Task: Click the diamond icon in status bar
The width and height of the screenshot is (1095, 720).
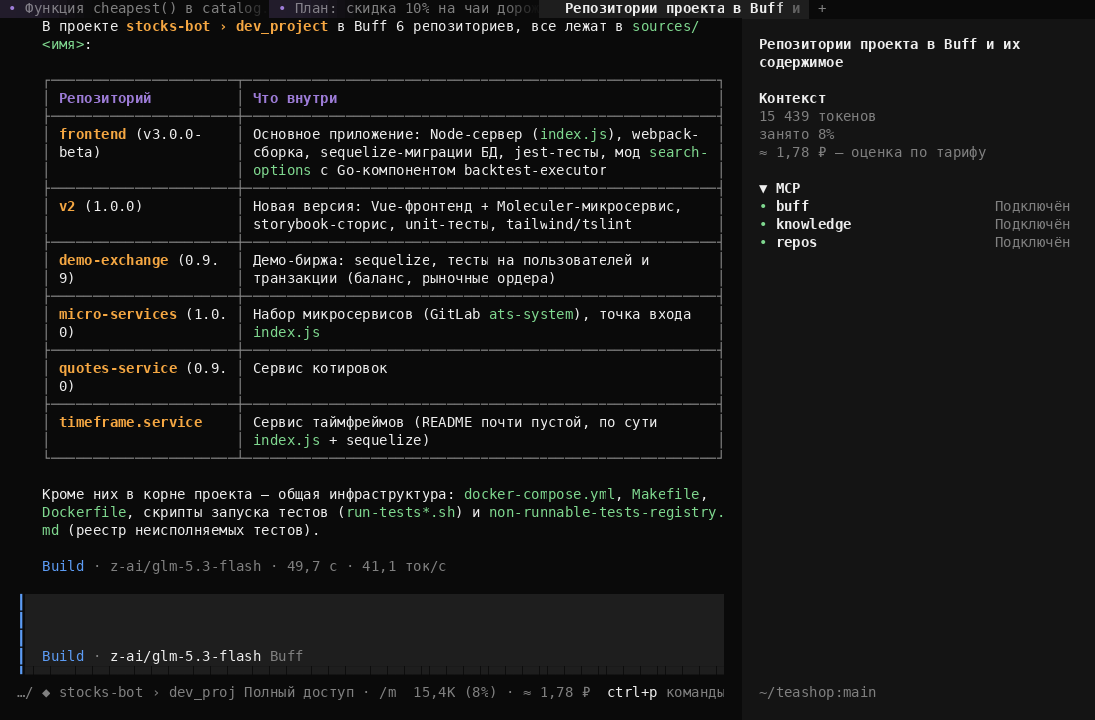Action: [46, 692]
